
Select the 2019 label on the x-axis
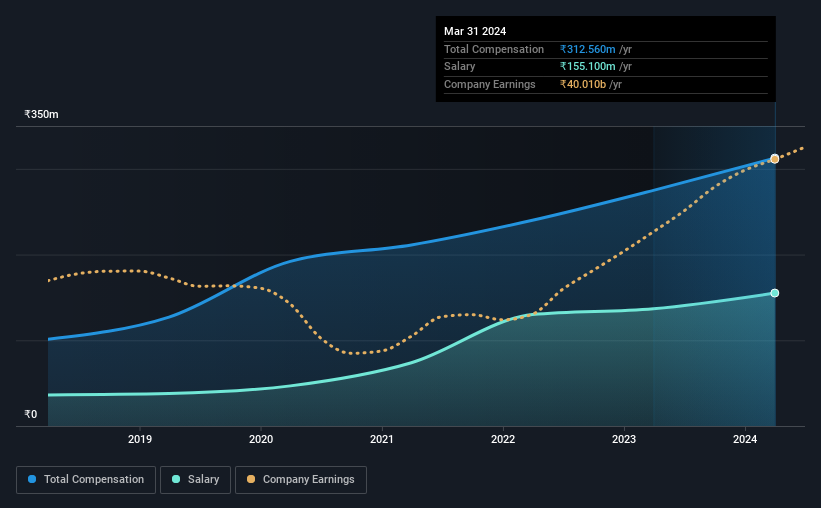pyautogui.click(x=140, y=439)
